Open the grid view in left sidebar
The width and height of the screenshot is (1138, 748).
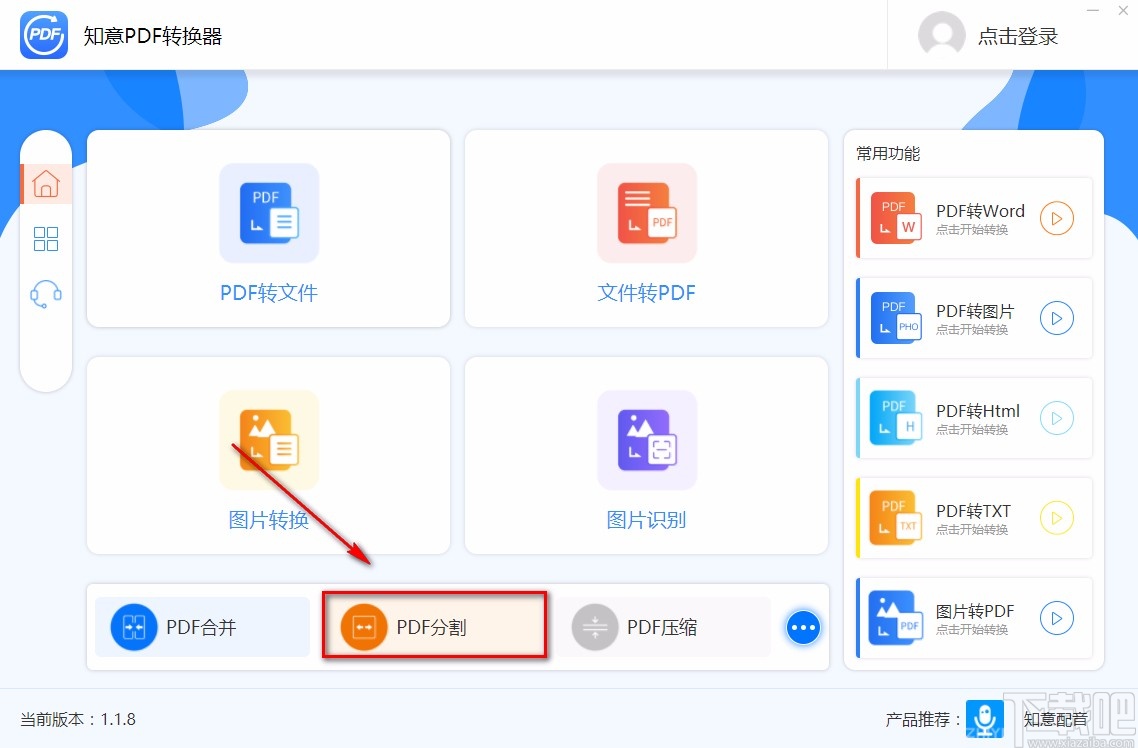click(x=46, y=238)
